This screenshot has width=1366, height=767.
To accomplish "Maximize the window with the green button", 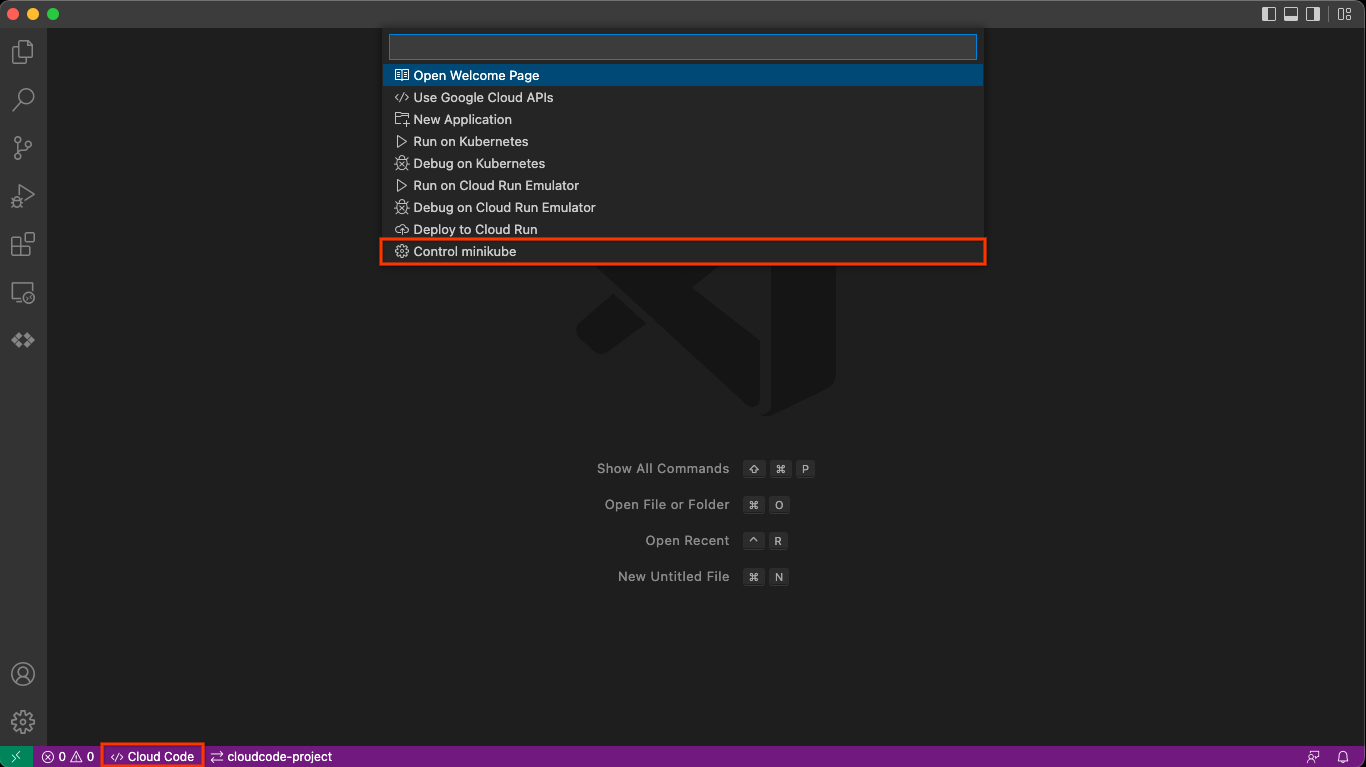I will [53, 14].
